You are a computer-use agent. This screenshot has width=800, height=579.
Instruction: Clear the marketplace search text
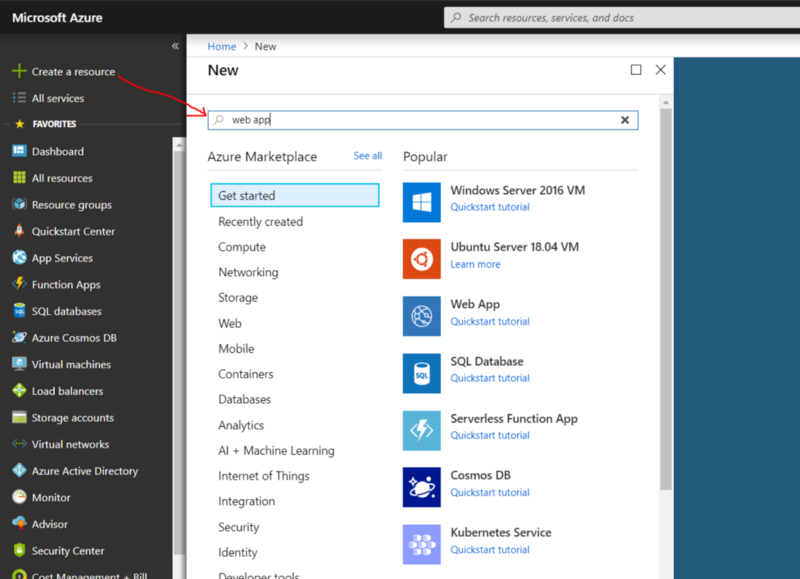coord(624,120)
